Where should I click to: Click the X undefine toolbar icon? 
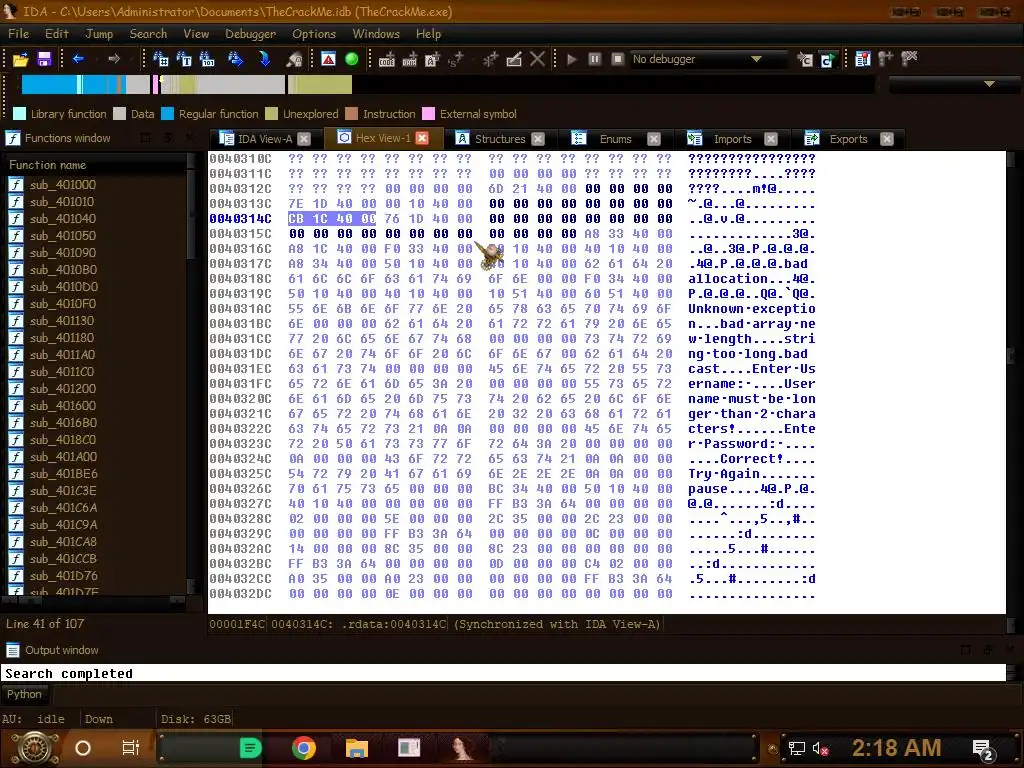click(537, 59)
